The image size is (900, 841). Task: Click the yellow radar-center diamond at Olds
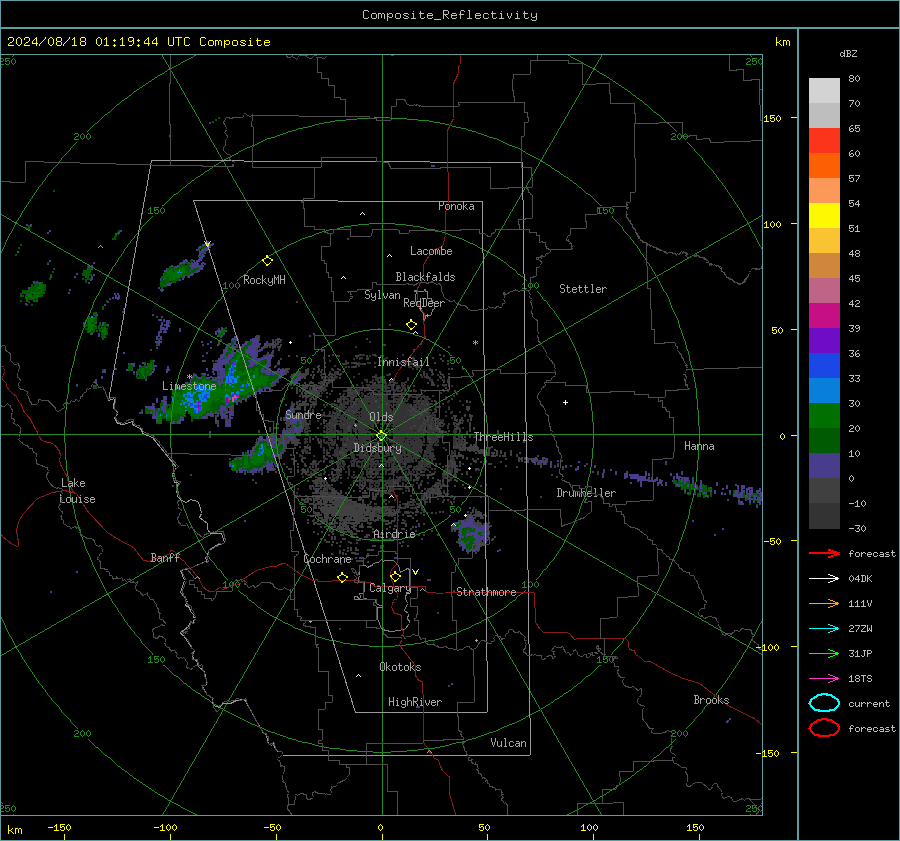point(381,436)
